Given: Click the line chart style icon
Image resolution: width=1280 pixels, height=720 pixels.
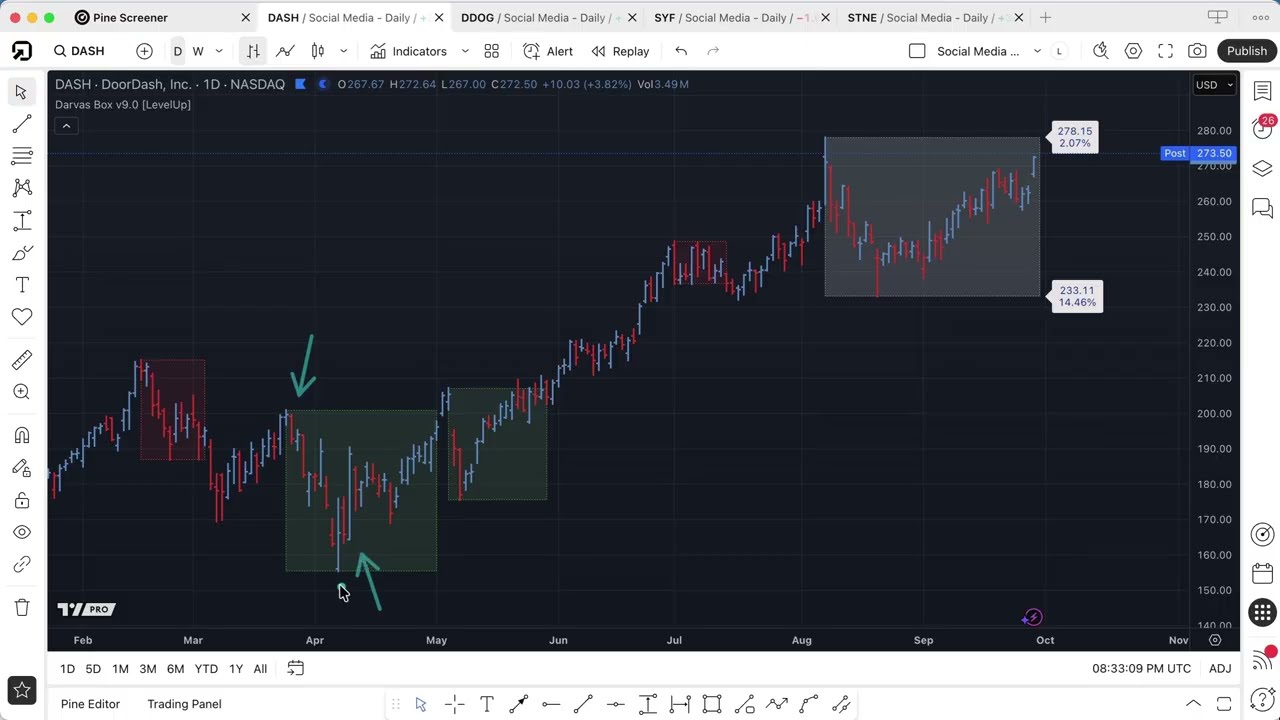Looking at the screenshot, I should pos(285,51).
